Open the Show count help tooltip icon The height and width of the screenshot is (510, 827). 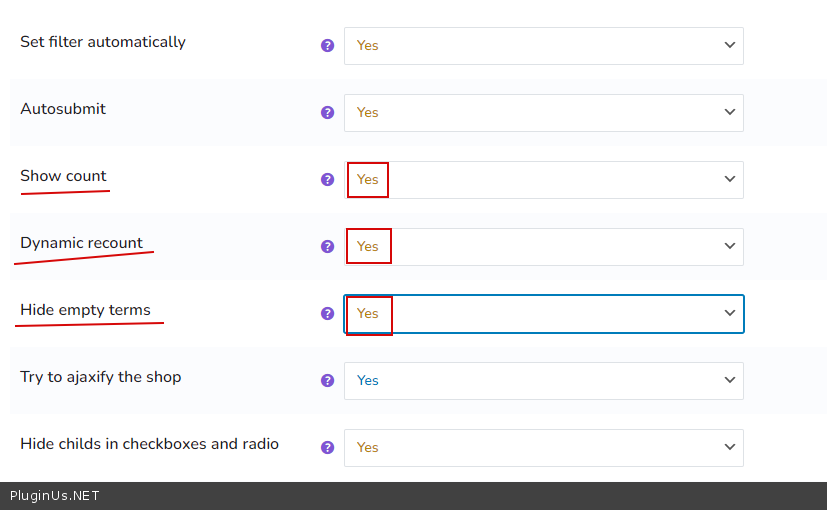(327, 180)
